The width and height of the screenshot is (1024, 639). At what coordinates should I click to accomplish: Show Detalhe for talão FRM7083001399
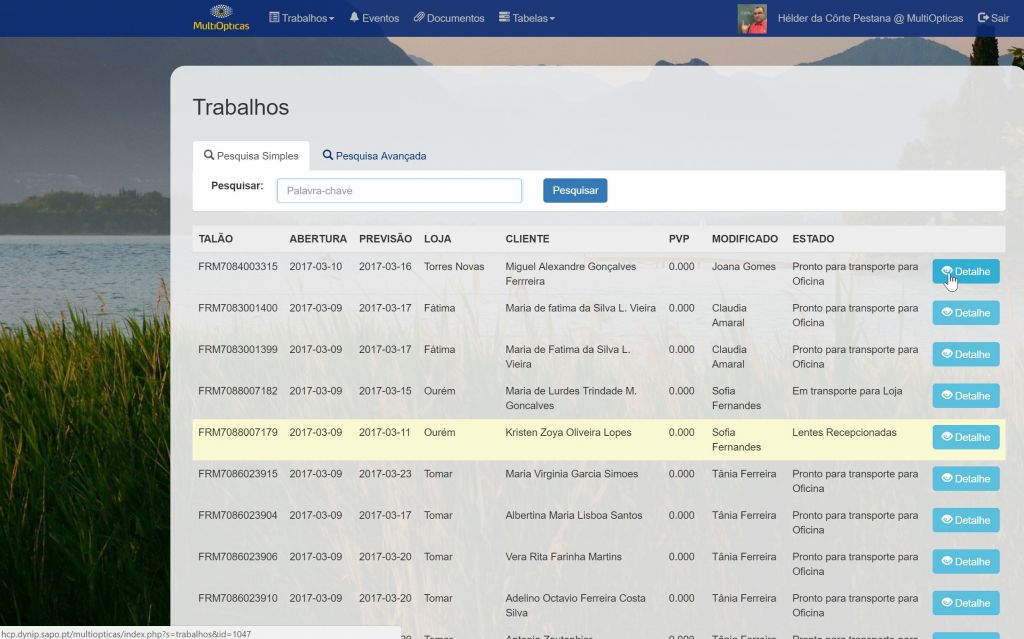point(965,354)
